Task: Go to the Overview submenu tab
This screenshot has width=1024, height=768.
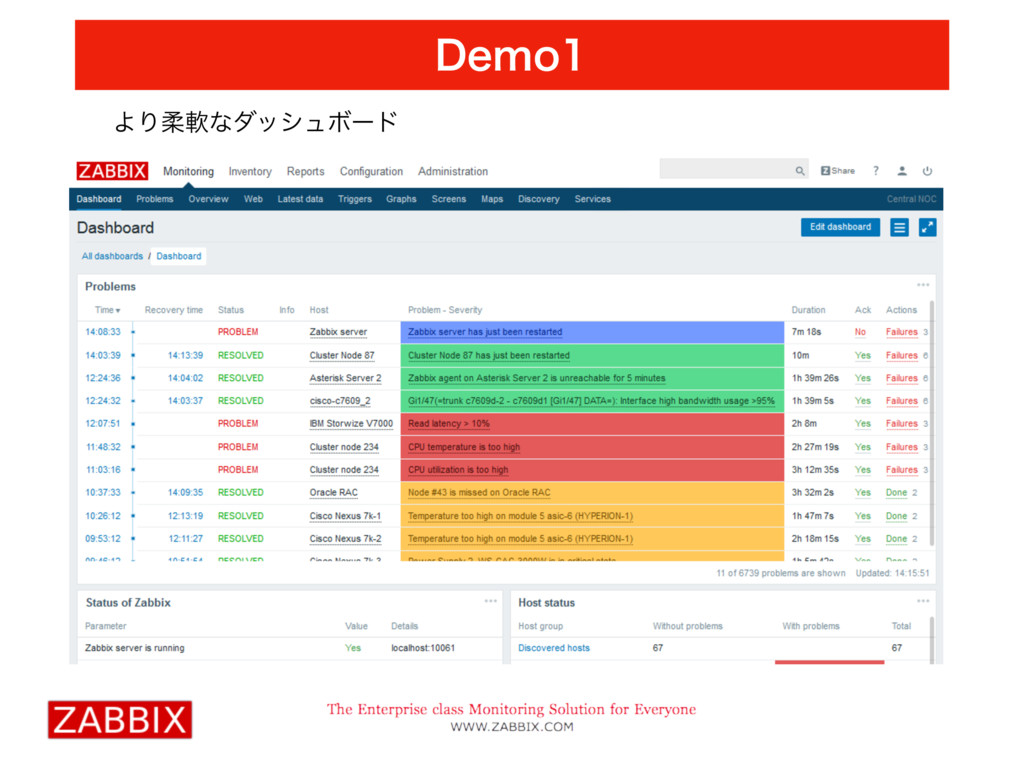Action: click(x=208, y=199)
